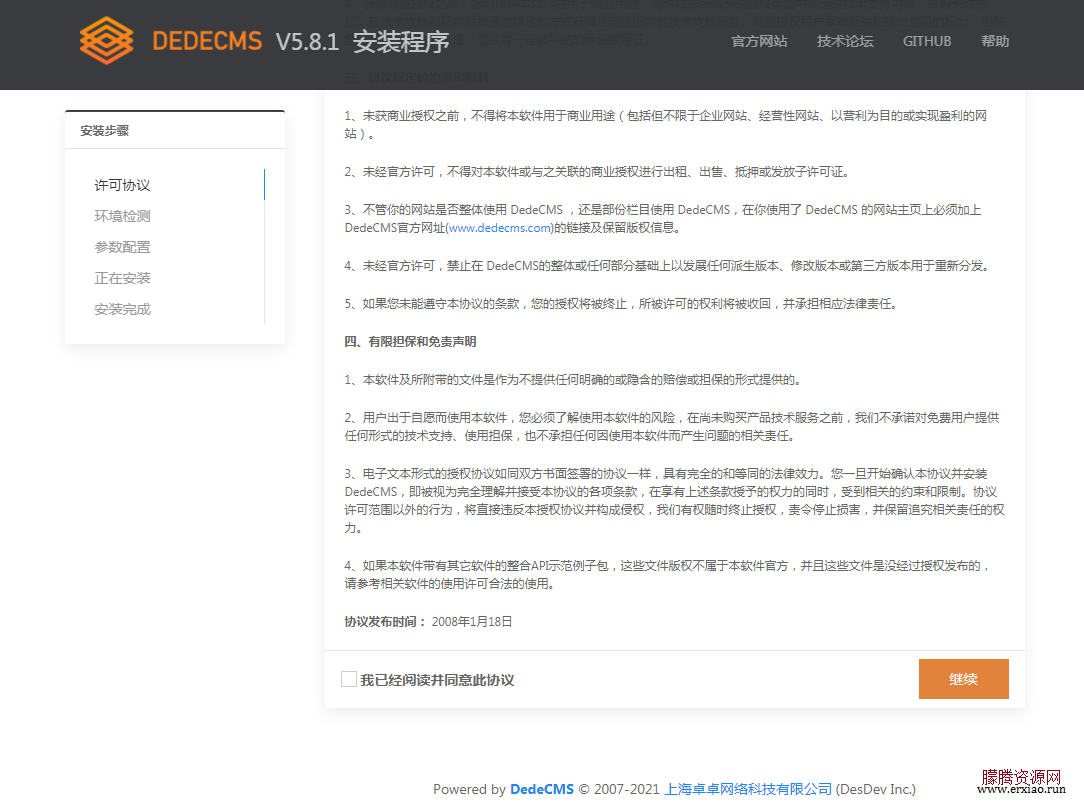Click the DedeCMS orange logo icon
Screen dimensions: 1084x806
pos(106,41)
